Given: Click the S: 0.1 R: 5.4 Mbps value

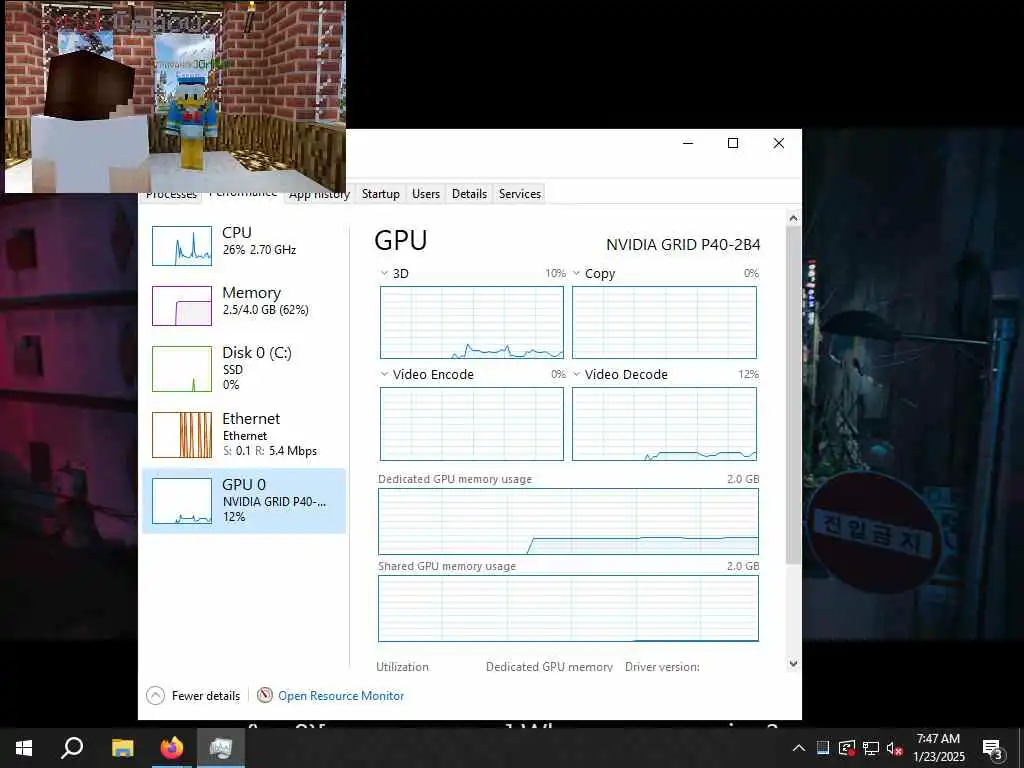Looking at the screenshot, I should pyautogui.click(x=270, y=451).
